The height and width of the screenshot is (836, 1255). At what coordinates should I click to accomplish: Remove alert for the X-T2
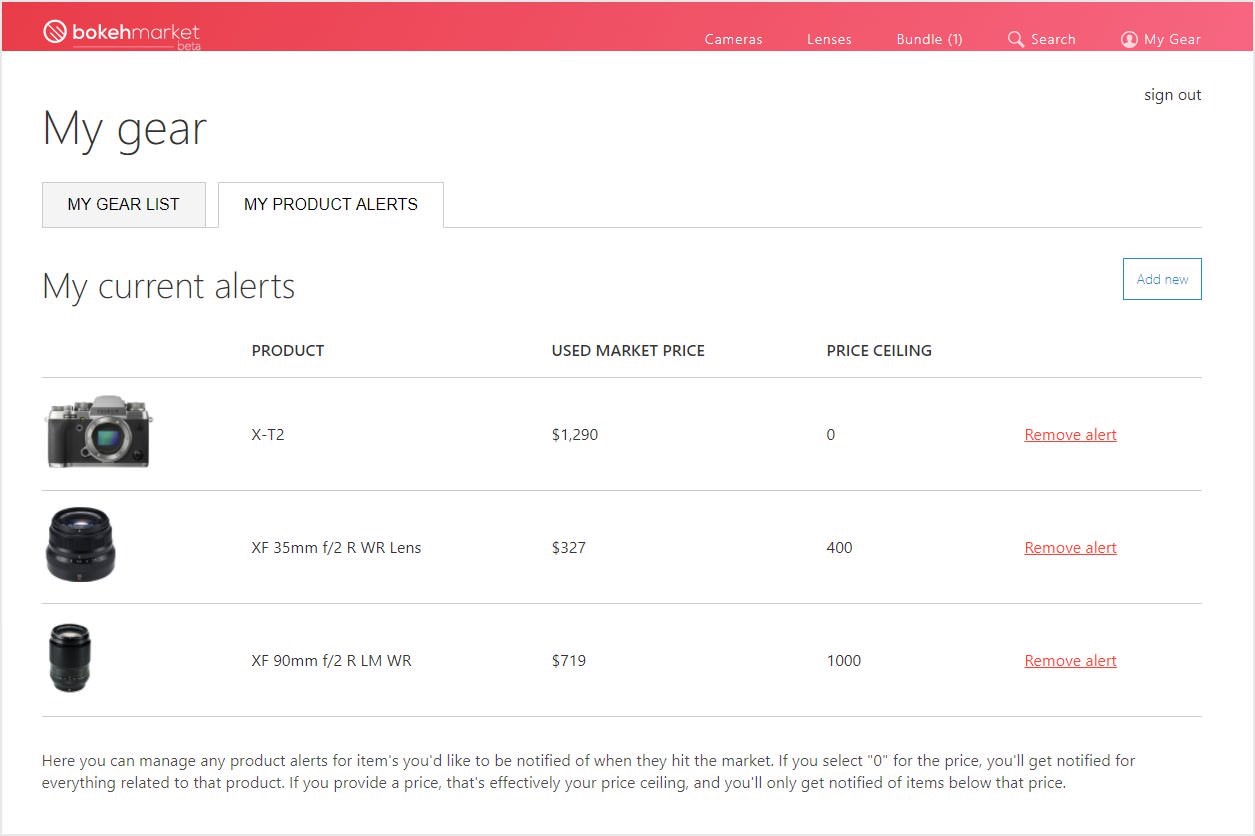pyautogui.click(x=1070, y=434)
